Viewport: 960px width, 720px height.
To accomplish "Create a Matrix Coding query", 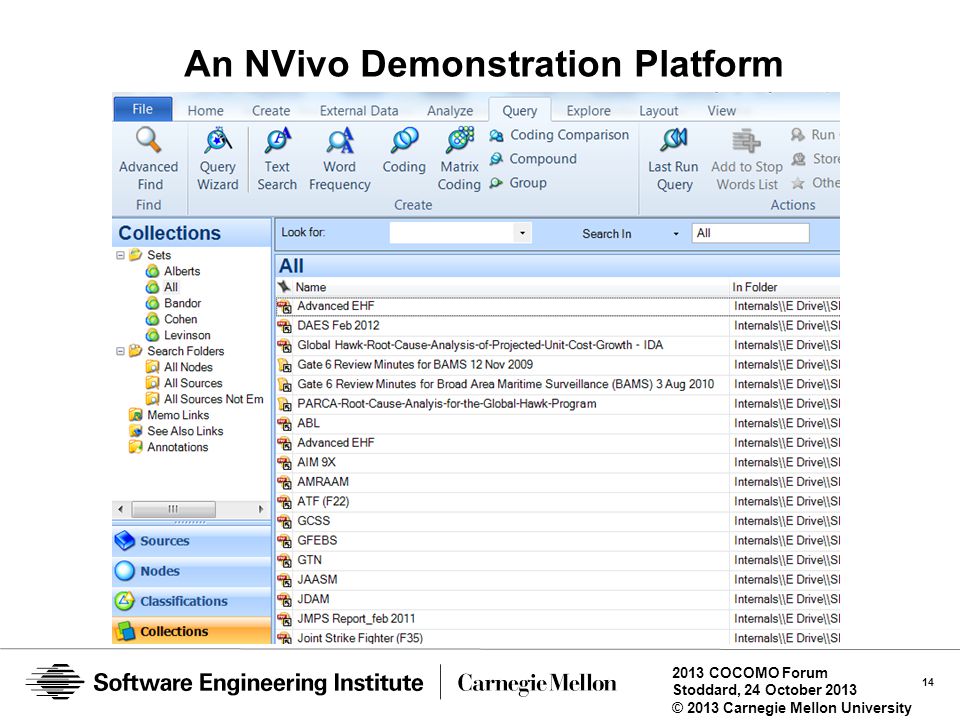I will click(x=459, y=159).
